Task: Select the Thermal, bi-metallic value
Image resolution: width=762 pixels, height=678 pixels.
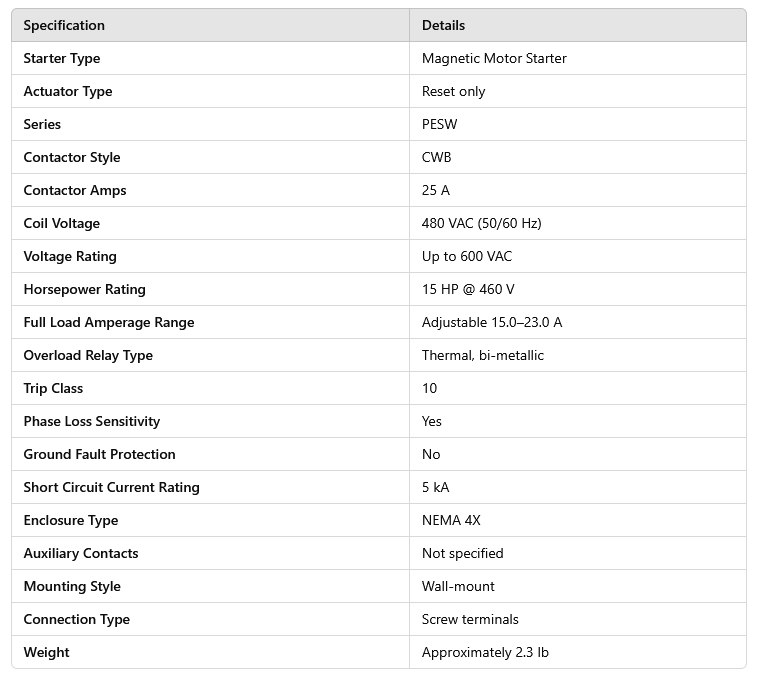Action: 483,355
